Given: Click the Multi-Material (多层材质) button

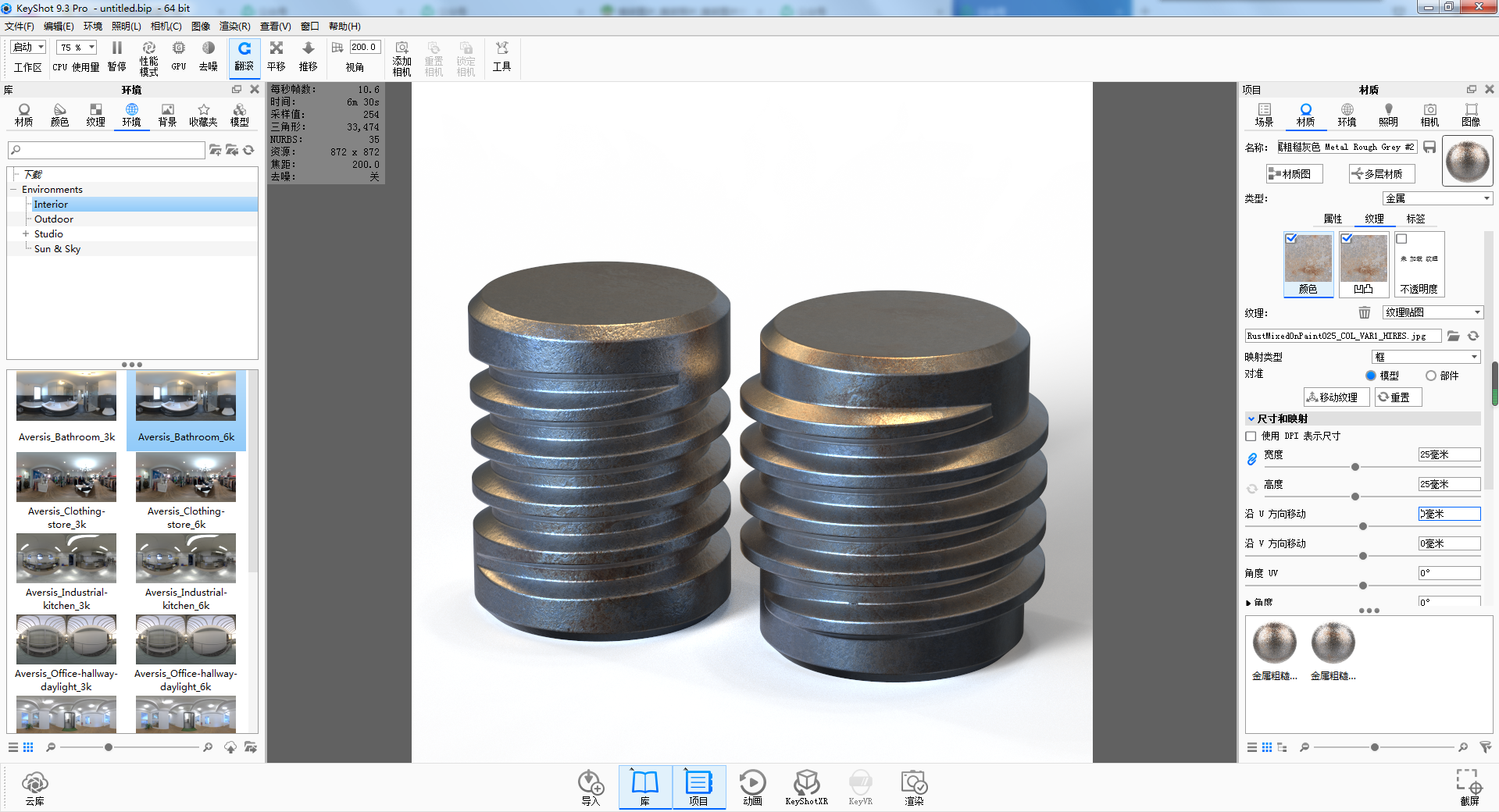Looking at the screenshot, I should pyautogui.click(x=1382, y=174).
